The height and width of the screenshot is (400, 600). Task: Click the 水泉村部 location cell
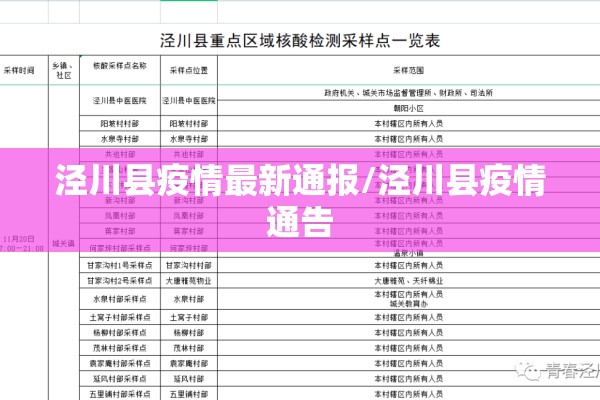pos(189,299)
